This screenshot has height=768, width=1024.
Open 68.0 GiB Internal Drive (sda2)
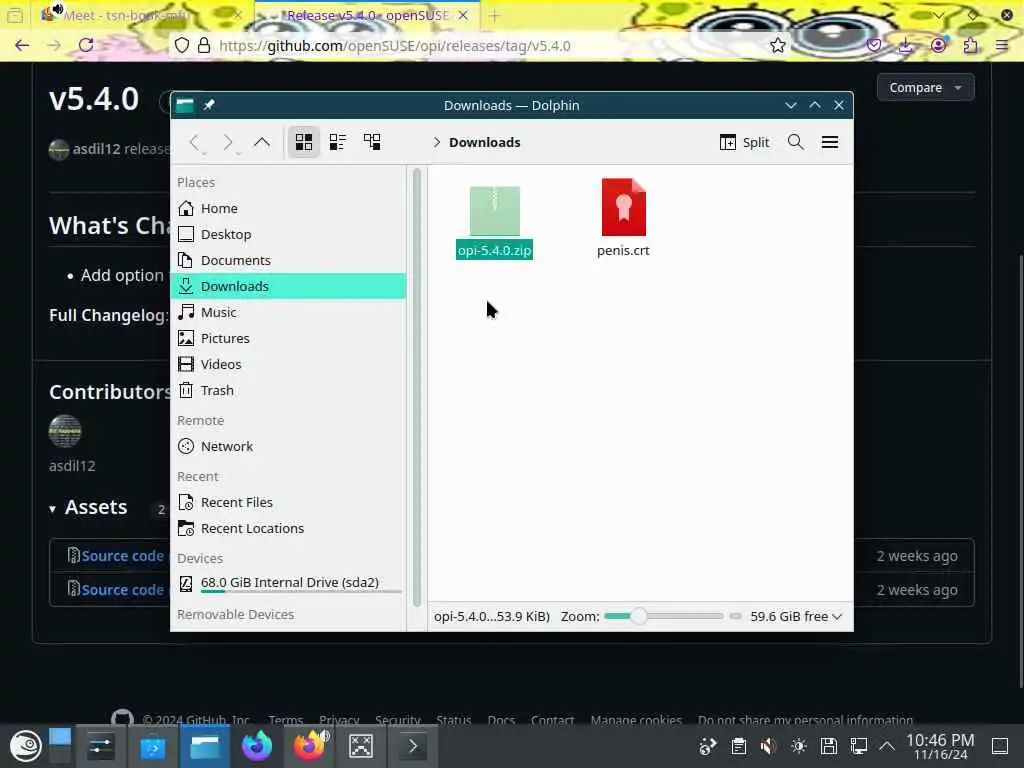click(x=288, y=583)
